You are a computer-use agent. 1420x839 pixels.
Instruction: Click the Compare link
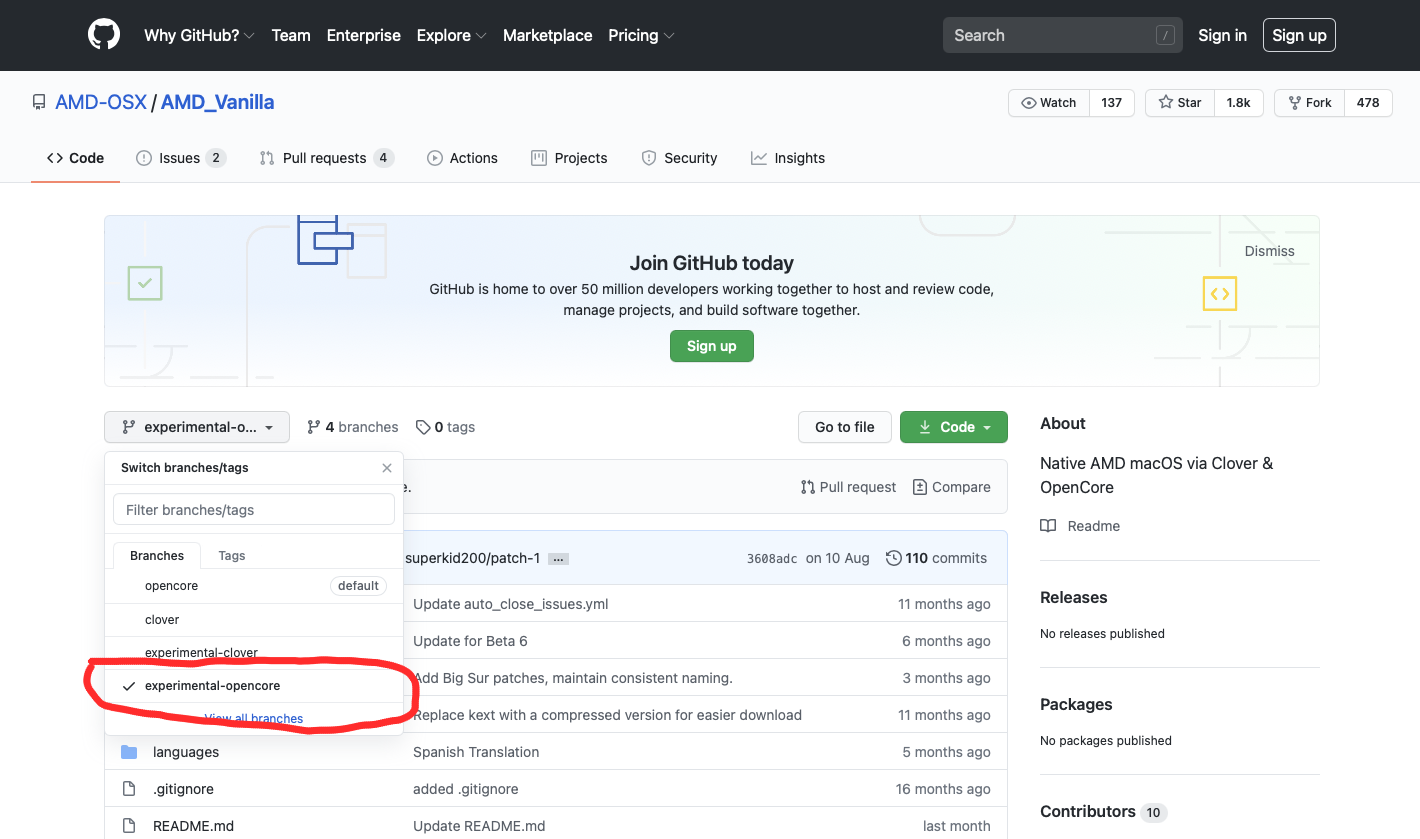pos(952,487)
